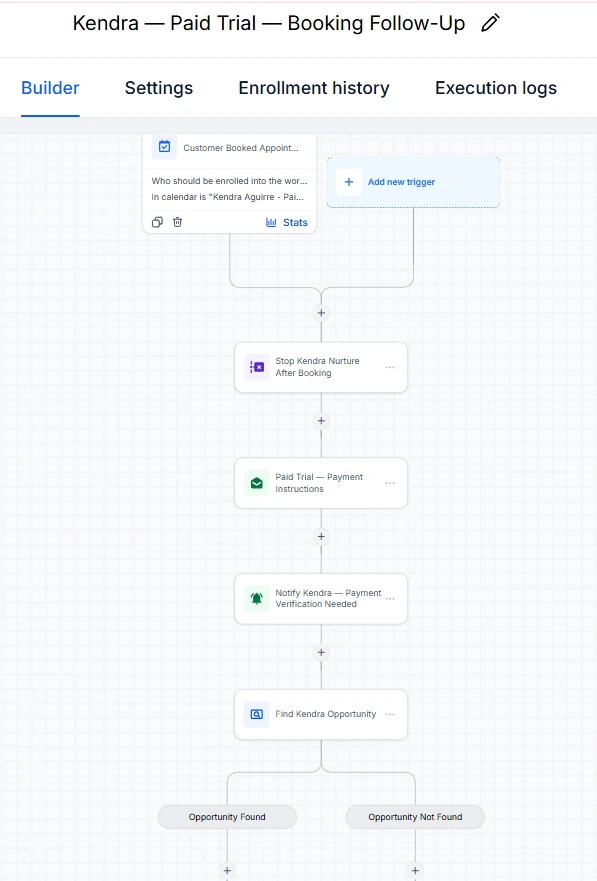Click the "In calendar is Kendra Aguirre" filter text
The height and width of the screenshot is (881, 597).
coord(227,197)
